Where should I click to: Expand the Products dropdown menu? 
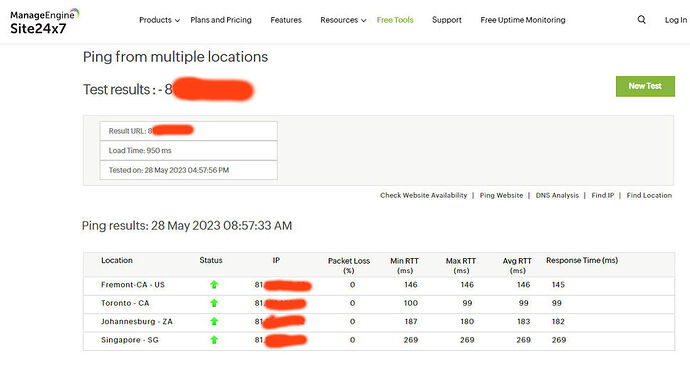click(159, 20)
